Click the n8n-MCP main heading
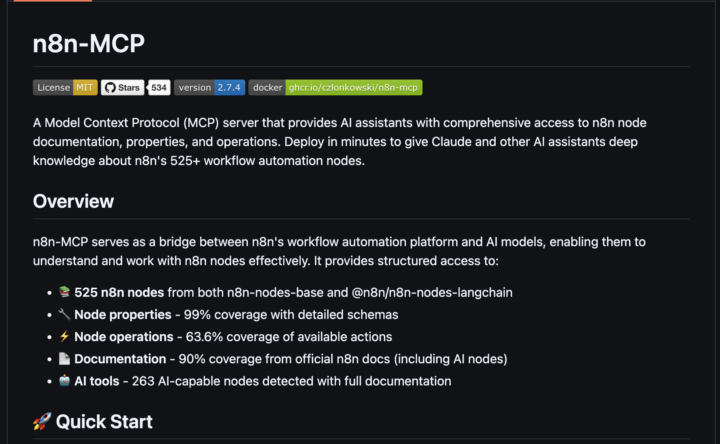Image resolution: width=720 pixels, height=444 pixels. point(89,46)
